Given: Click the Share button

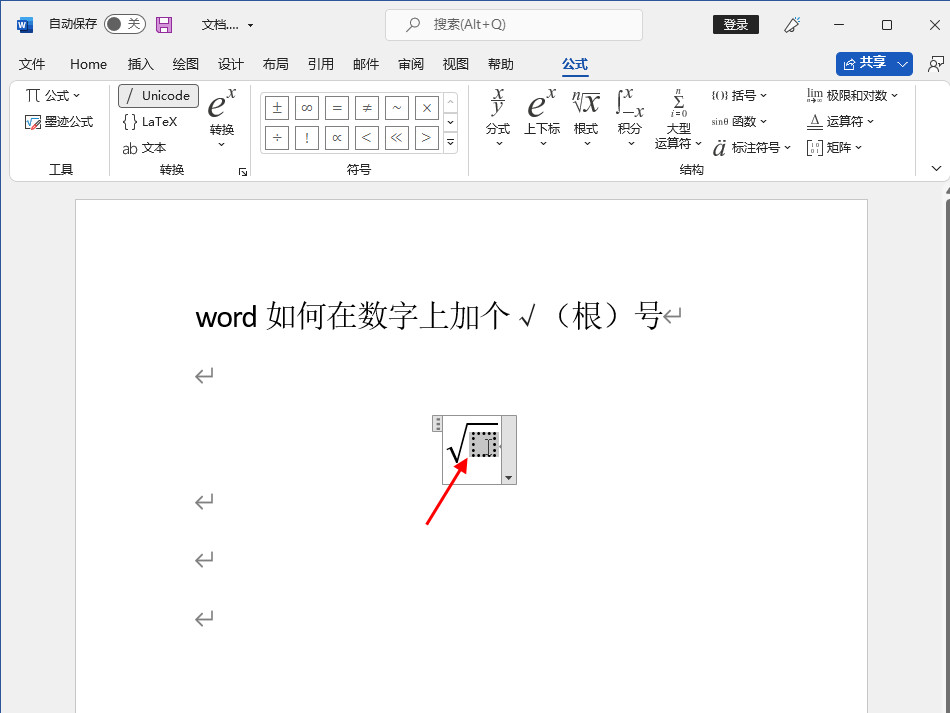Looking at the screenshot, I should click(874, 63).
